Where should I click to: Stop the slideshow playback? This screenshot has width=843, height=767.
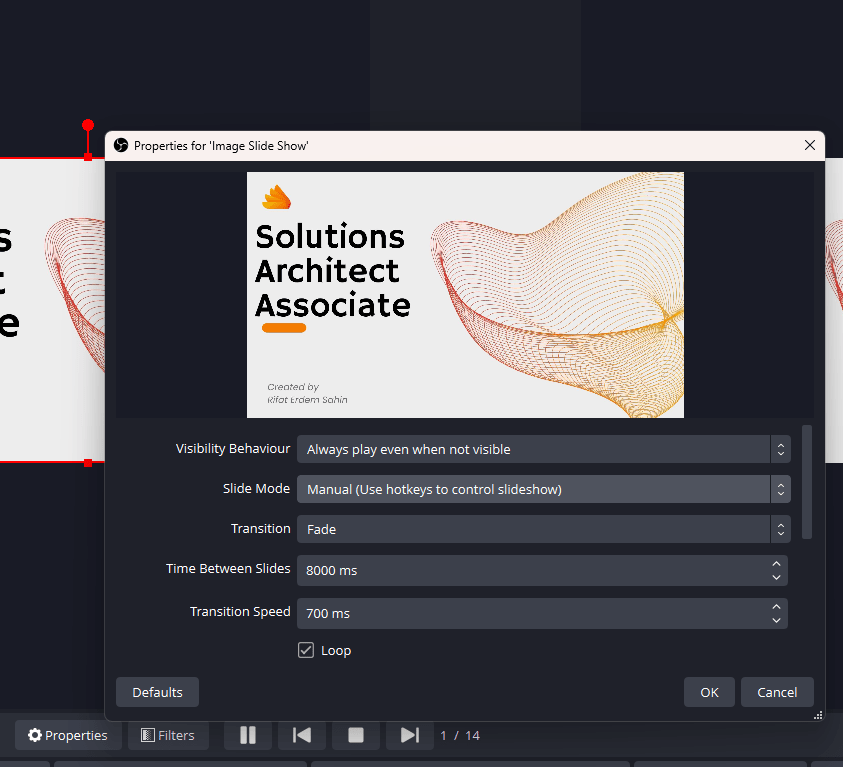pyautogui.click(x=356, y=735)
